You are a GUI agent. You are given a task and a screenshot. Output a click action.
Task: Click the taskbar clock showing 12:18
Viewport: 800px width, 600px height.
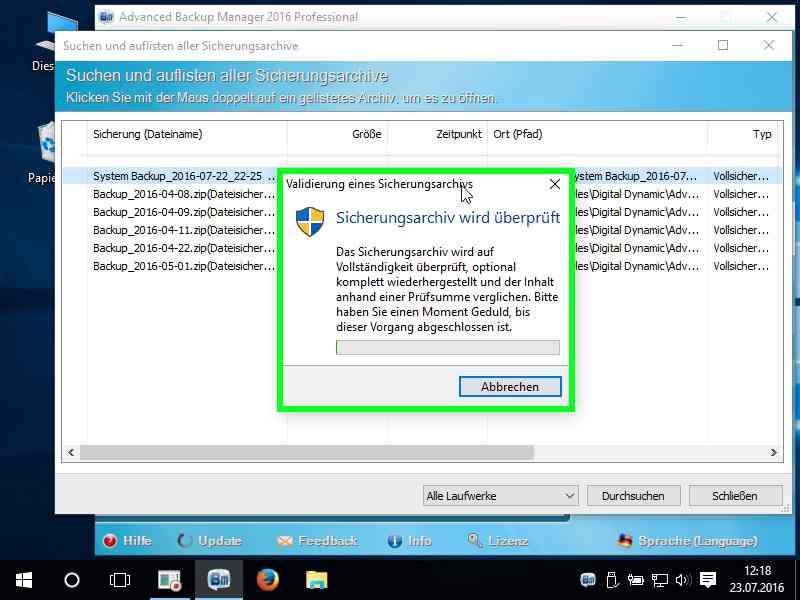757,580
